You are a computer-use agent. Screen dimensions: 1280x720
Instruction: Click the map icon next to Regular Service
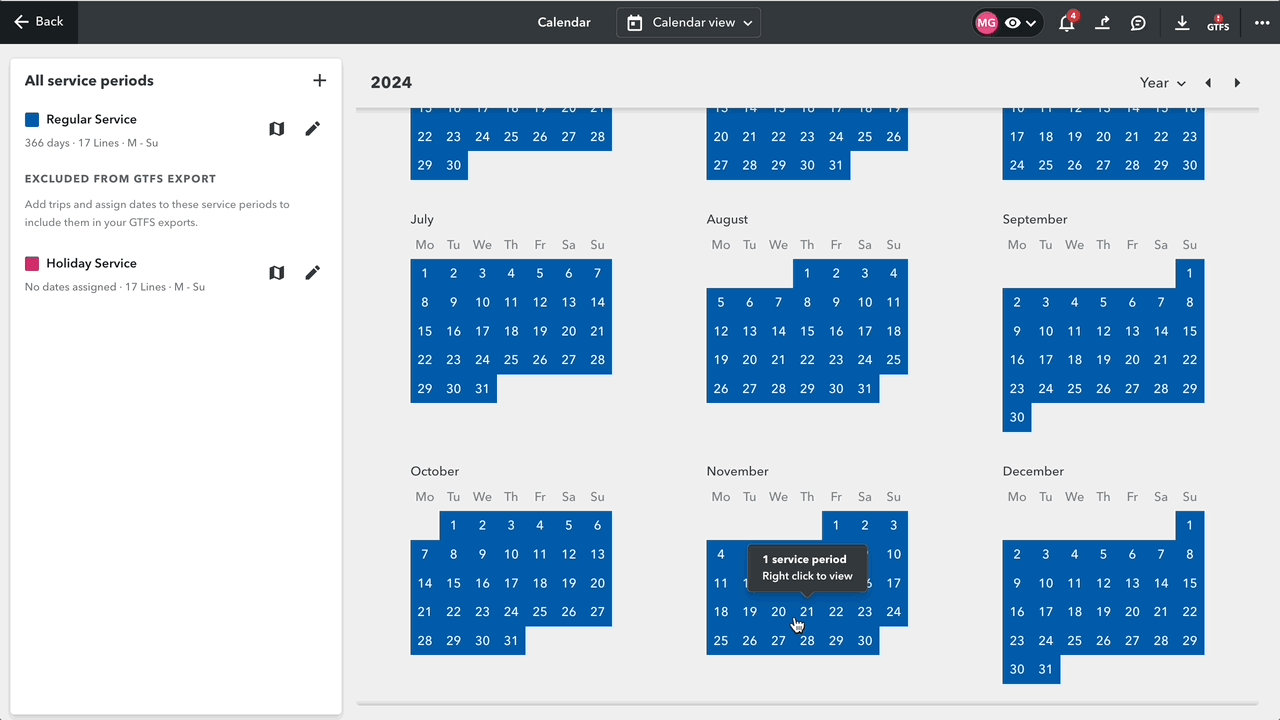pyautogui.click(x=276, y=128)
